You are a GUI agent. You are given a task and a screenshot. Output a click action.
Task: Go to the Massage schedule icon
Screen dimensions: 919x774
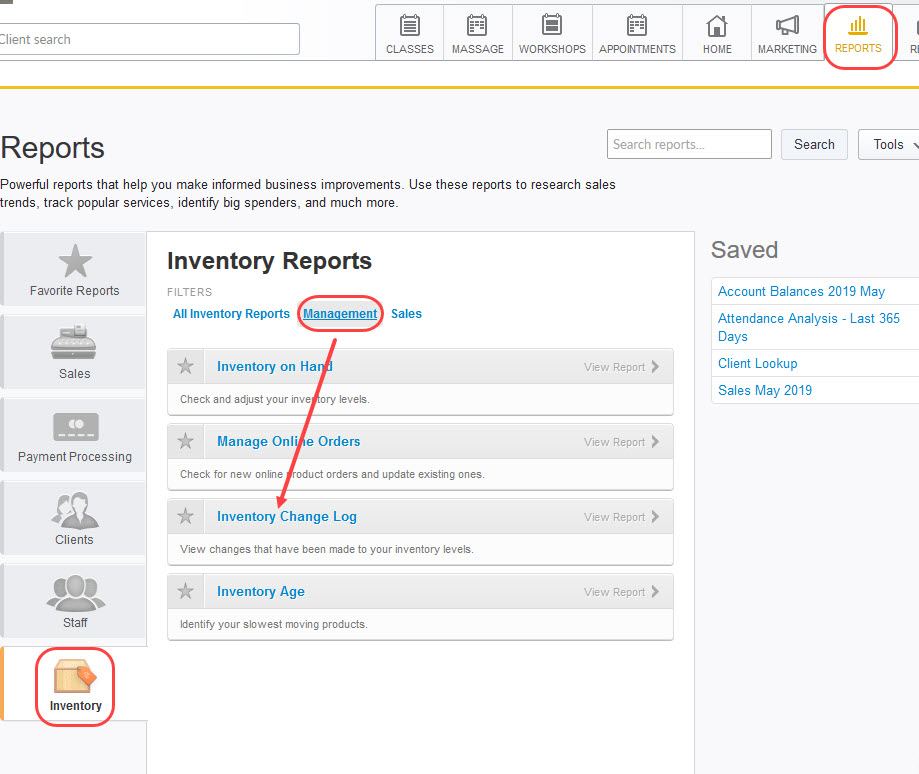click(x=477, y=26)
